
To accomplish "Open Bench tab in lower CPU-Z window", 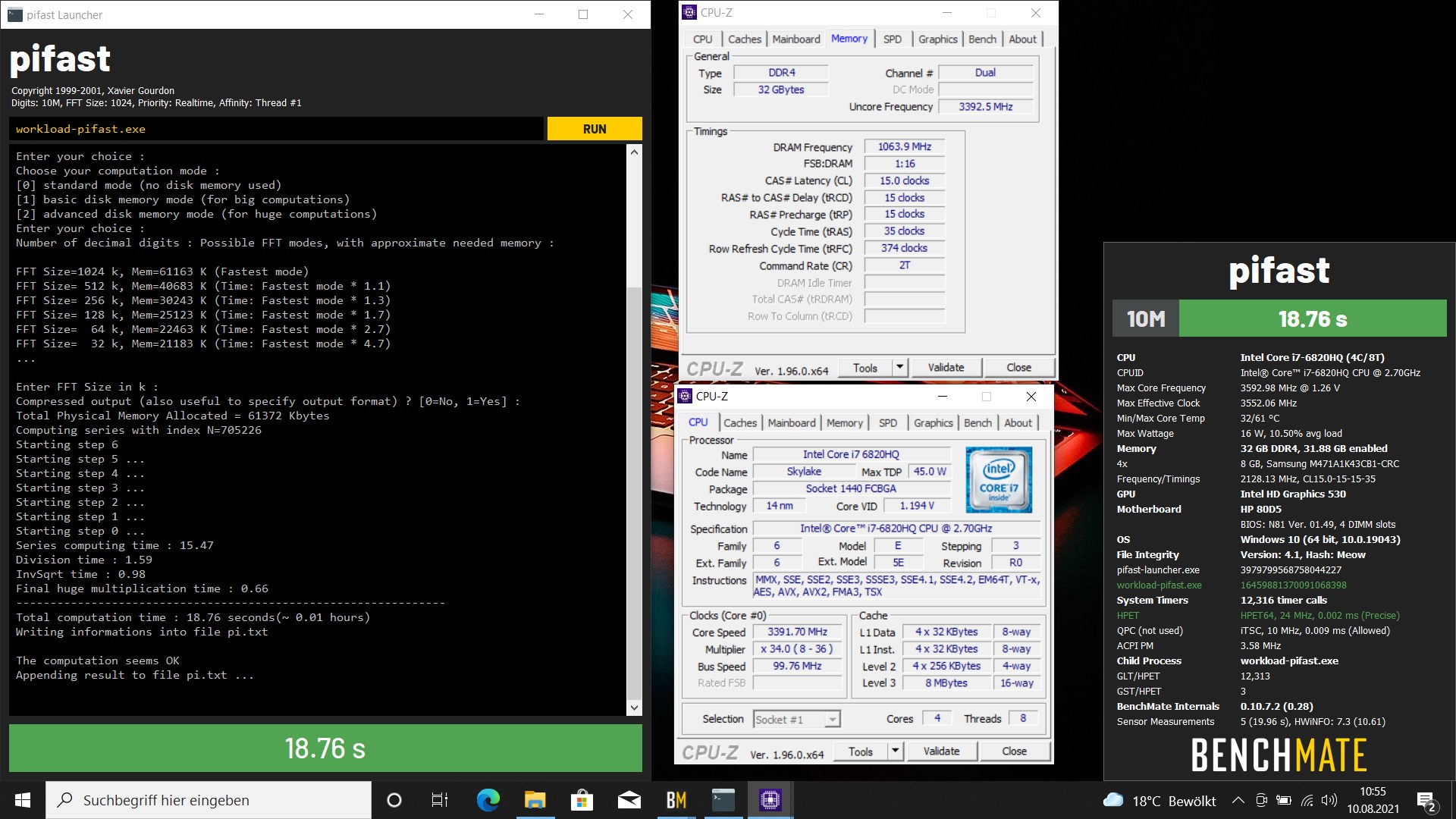I will pos(977,423).
